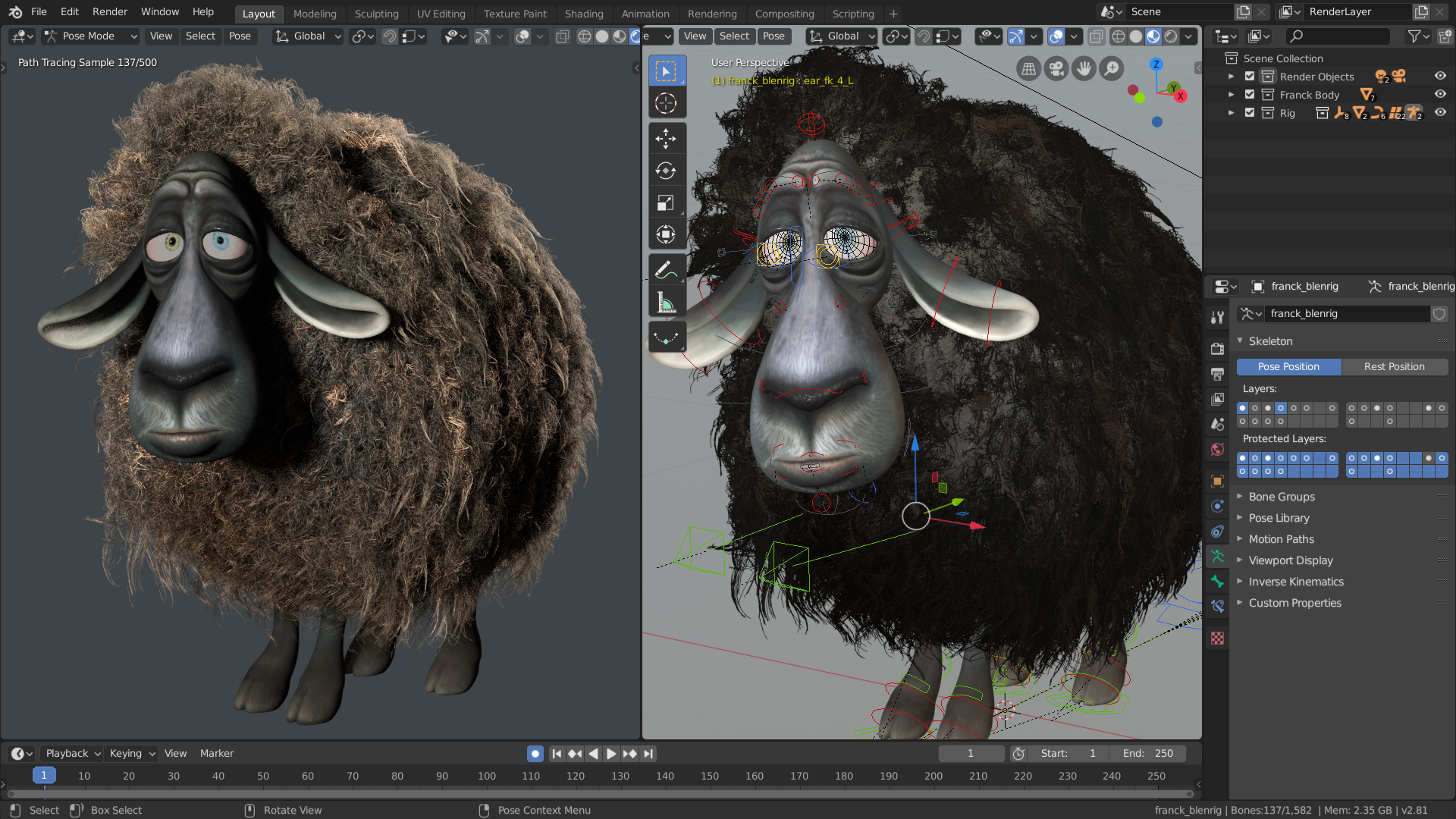This screenshot has height=819, width=1456.
Task: Click the Transform tool icon
Action: point(666,235)
